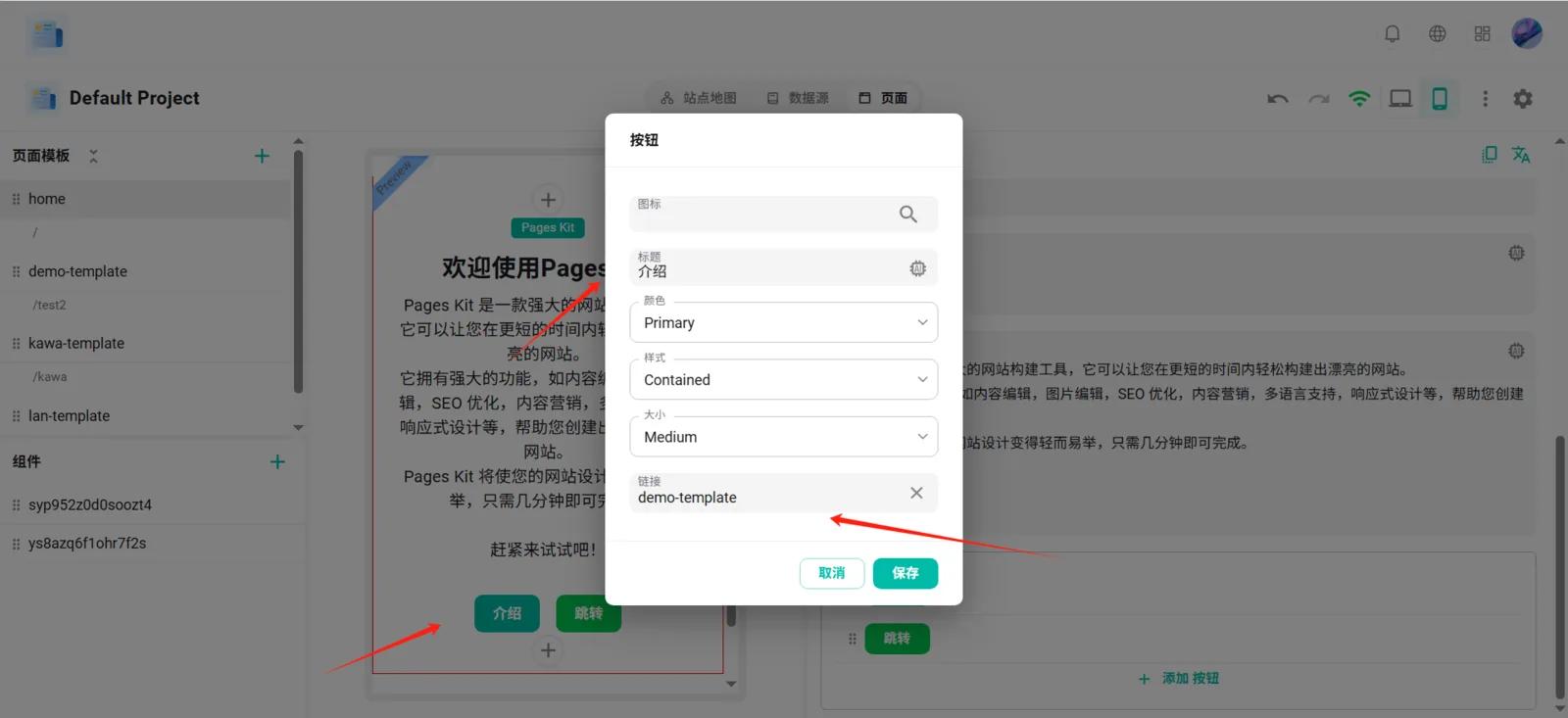Image resolution: width=1568 pixels, height=718 pixels.
Task: Open the three-dot more options menu
Action: pyautogui.click(x=1485, y=99)
